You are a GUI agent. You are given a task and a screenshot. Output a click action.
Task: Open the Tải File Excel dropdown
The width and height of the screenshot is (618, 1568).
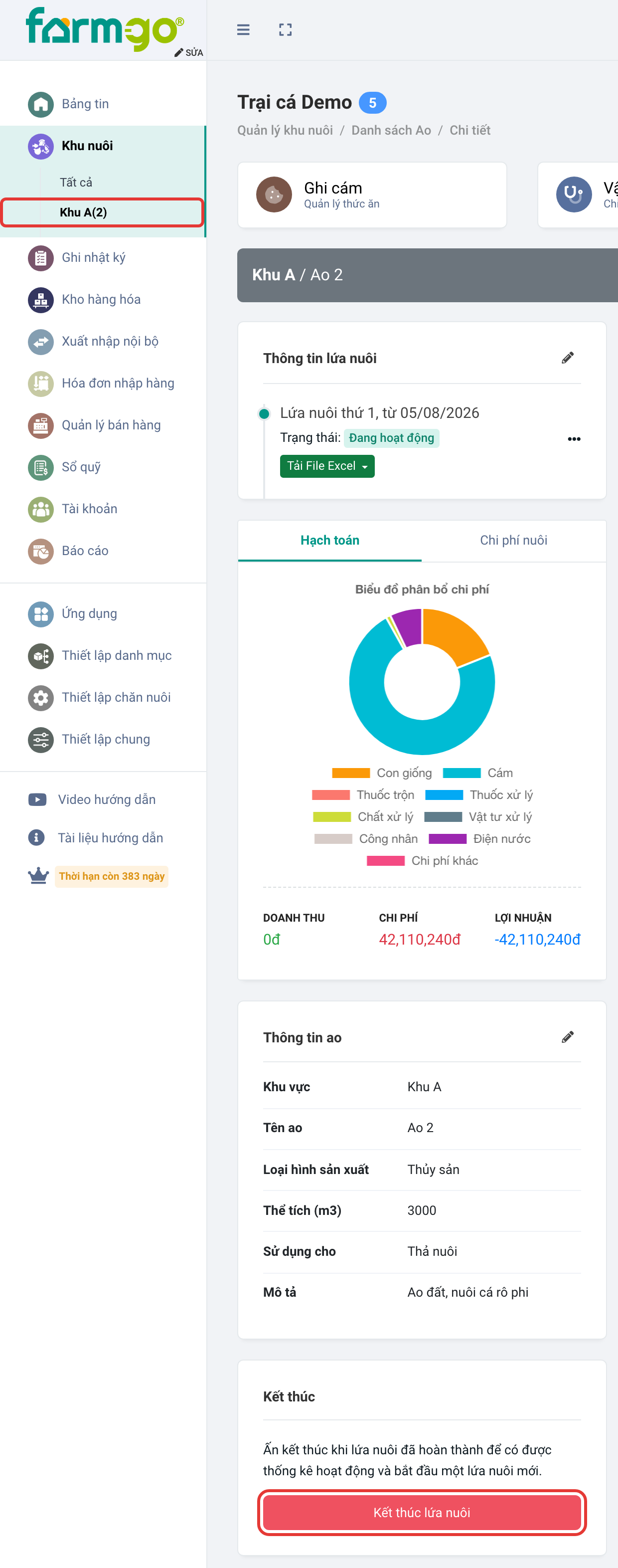pyautogui.click(x=327, y=466)
